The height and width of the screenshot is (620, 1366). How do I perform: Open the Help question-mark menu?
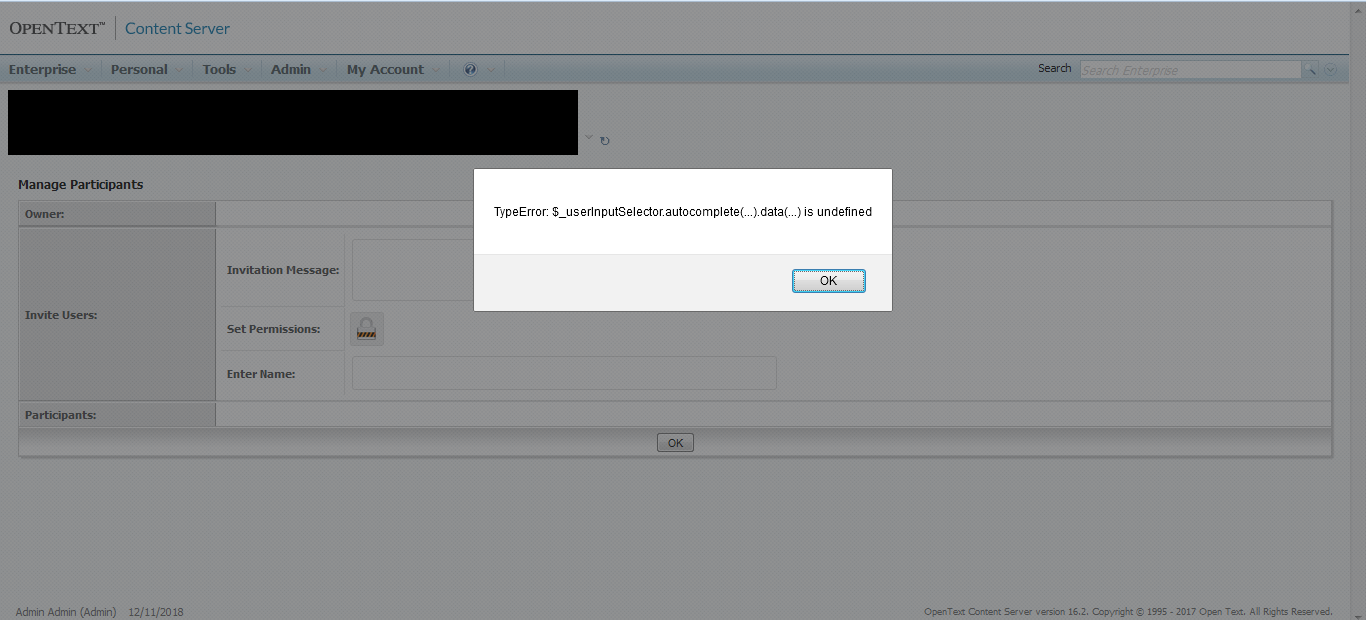tap(479, 69)
